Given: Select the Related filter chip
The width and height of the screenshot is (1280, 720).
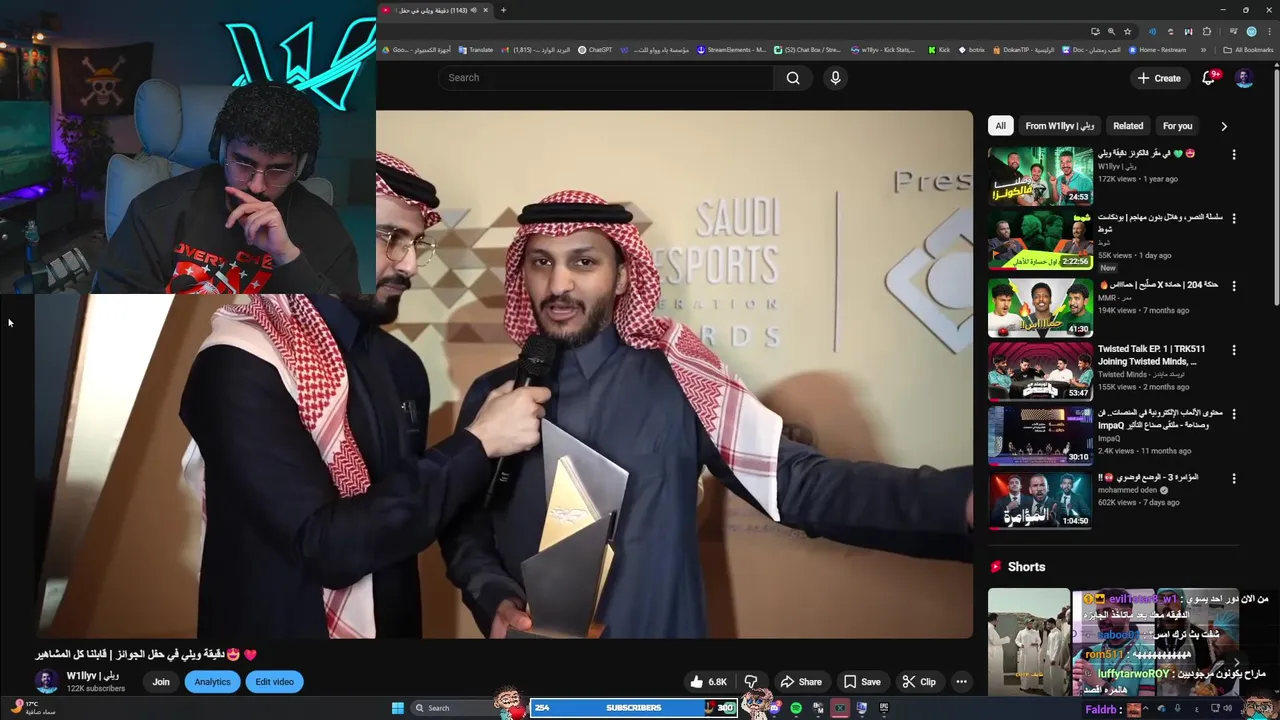Looking at the screenshot, I should (x=1128, y=126).
